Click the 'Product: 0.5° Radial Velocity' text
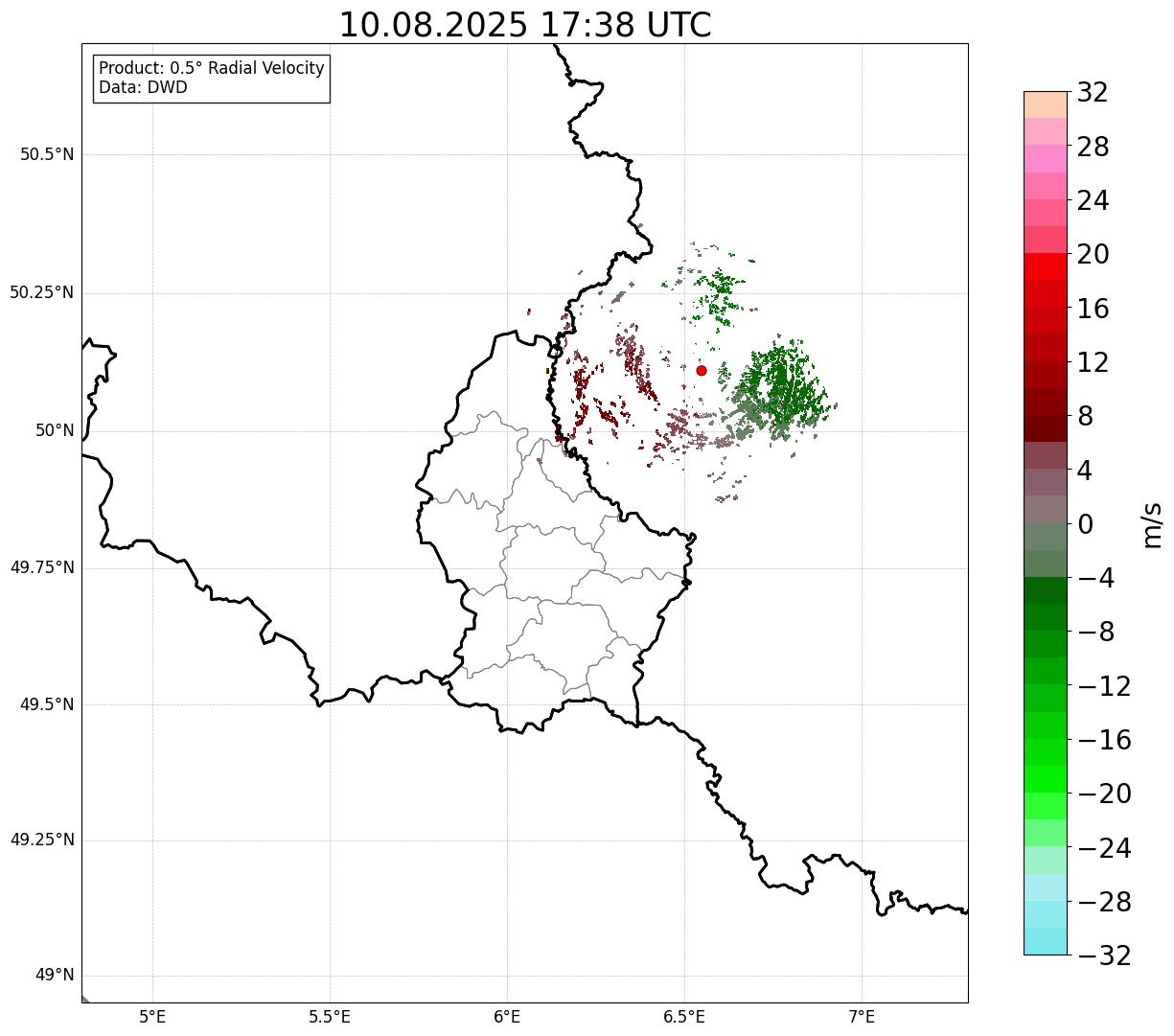This screenshot has width=1174, height=1036. (212, 69)
